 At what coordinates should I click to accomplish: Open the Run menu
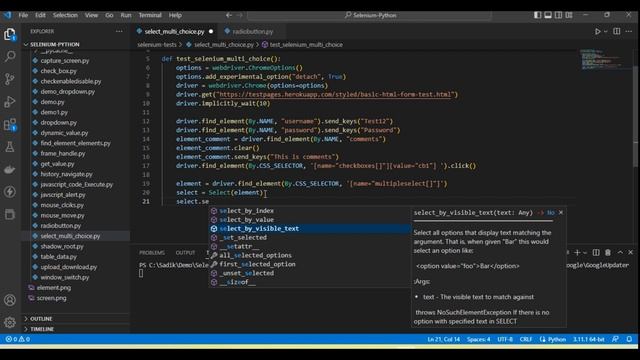tap(126, 15)
